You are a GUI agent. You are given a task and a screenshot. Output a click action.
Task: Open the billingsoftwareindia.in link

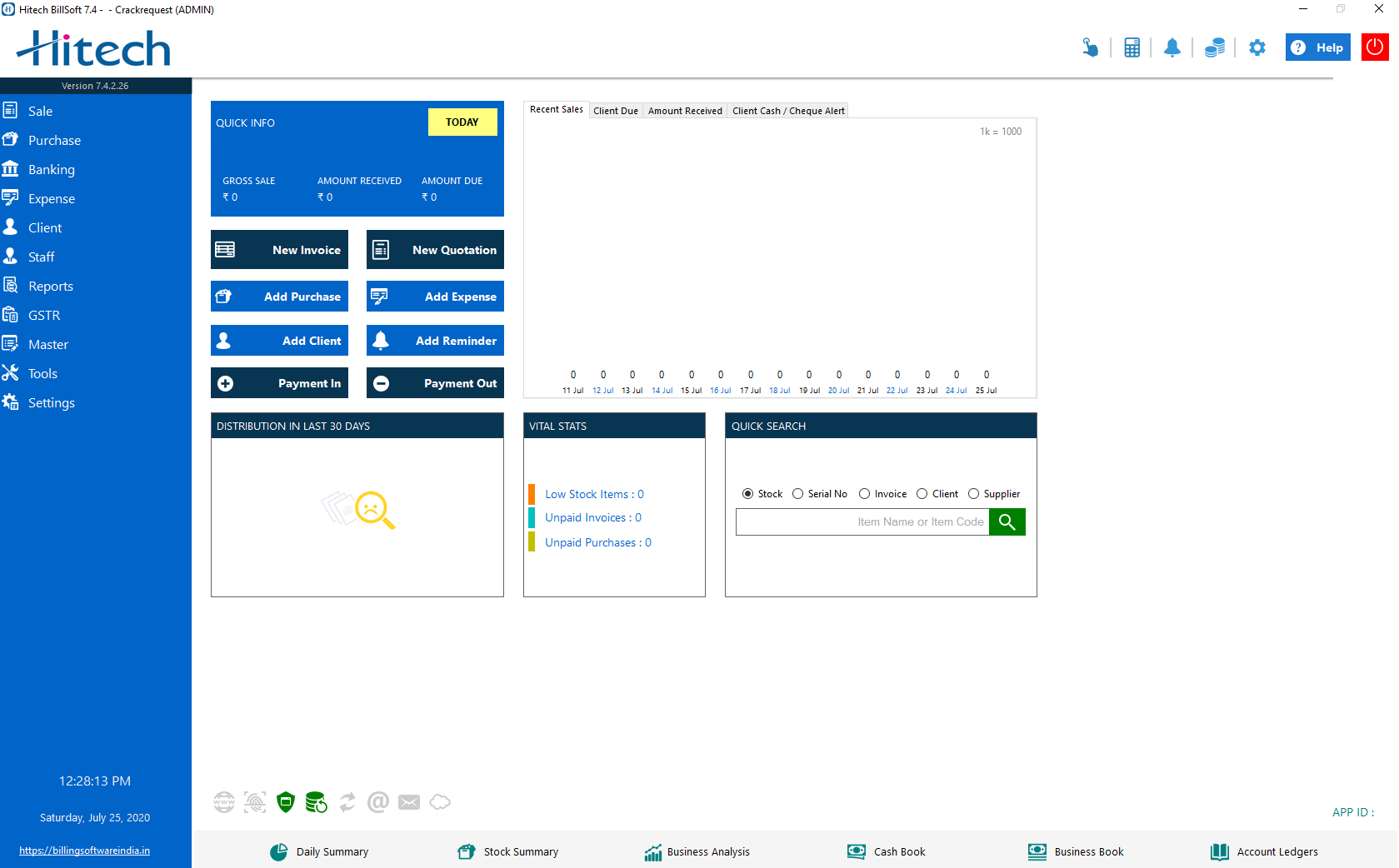pos(84,851)
